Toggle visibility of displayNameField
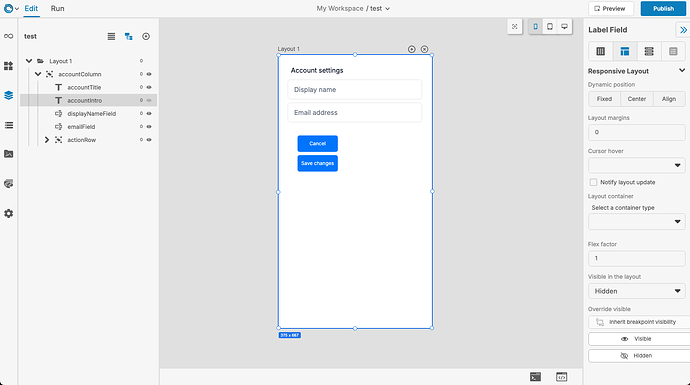 149,114
